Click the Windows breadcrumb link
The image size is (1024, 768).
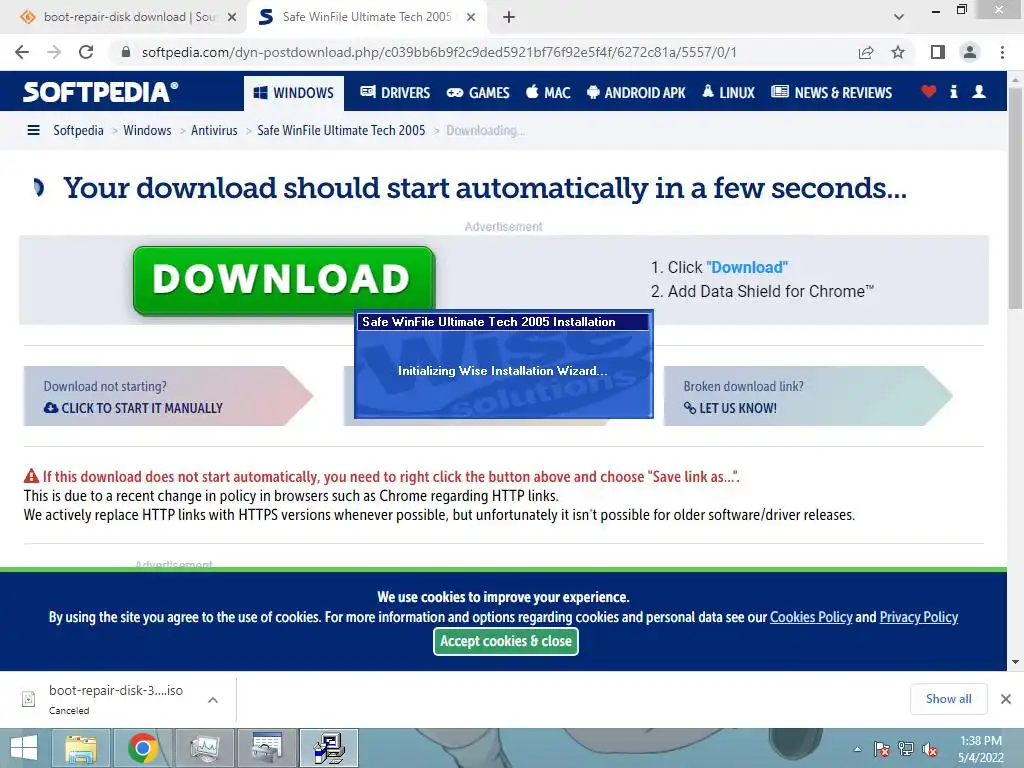tap(147, 131)
